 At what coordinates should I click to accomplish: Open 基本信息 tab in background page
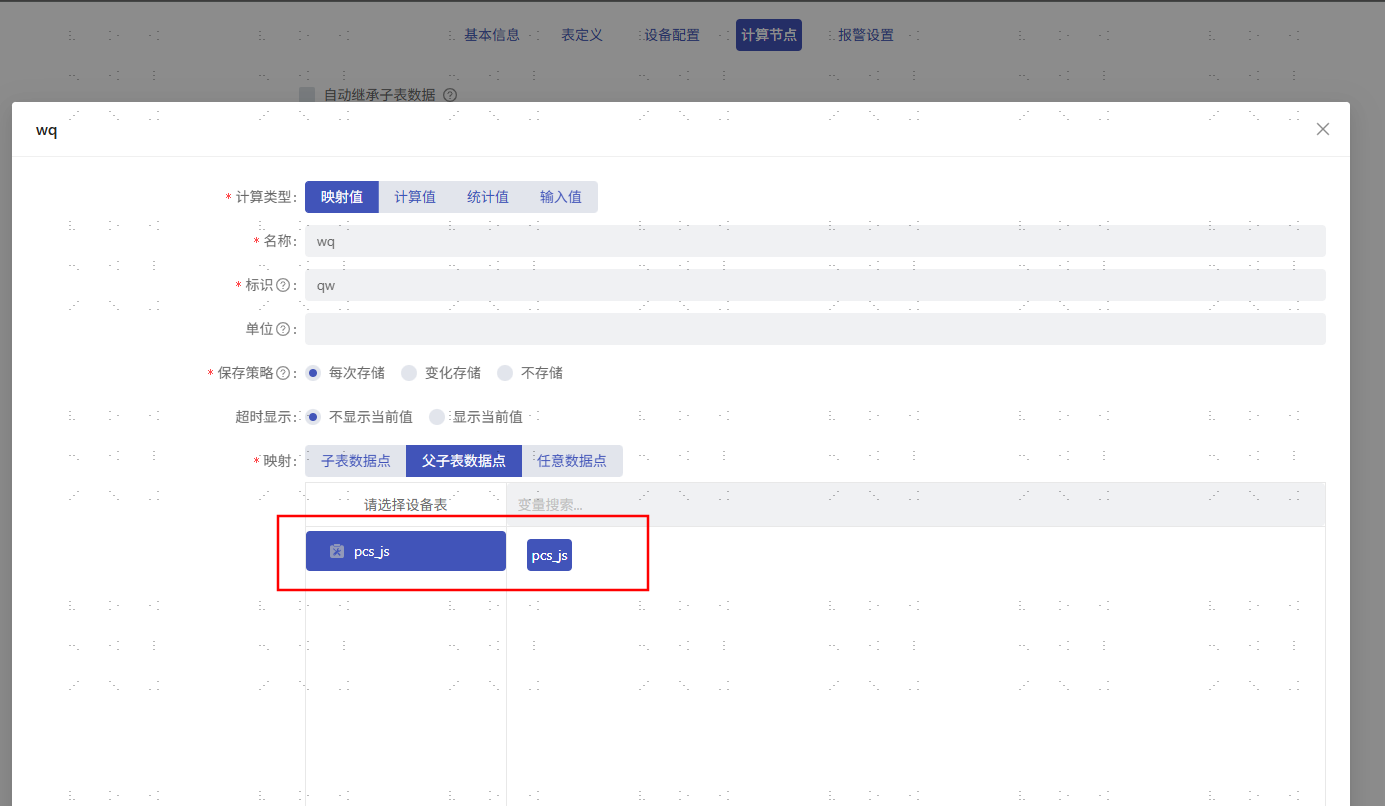point(492,35)
